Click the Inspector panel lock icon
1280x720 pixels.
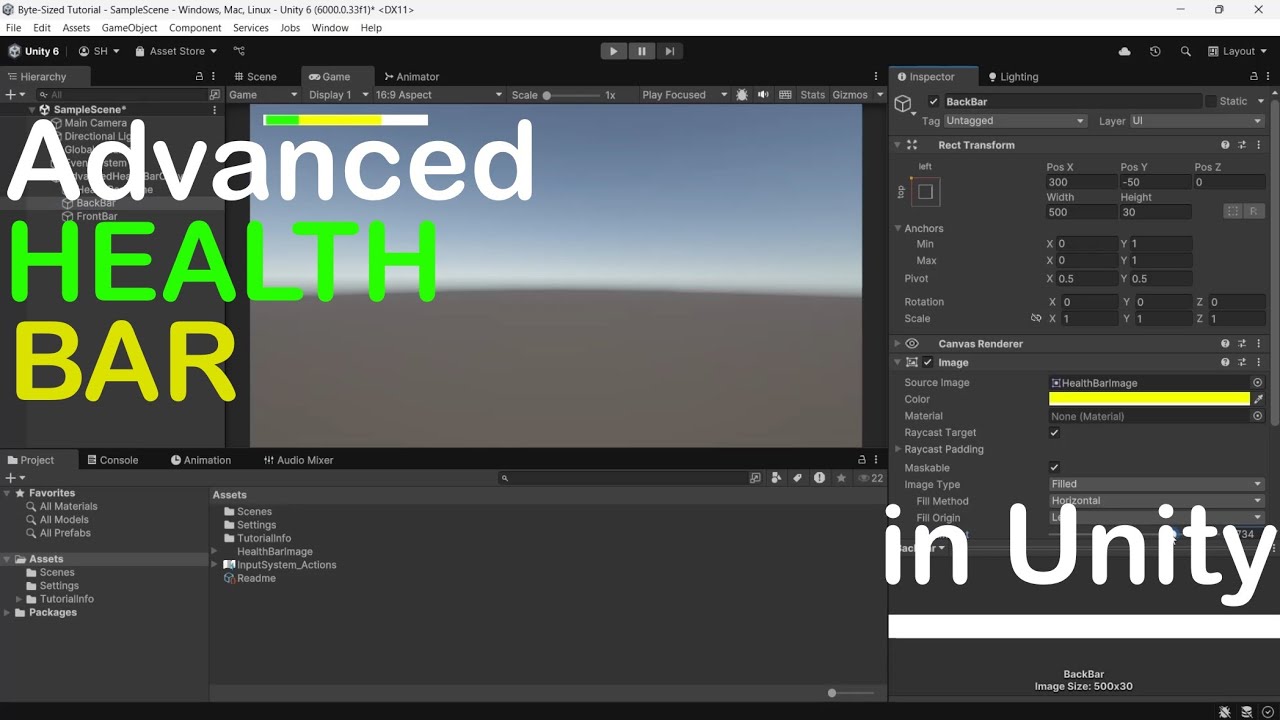pos(1254,77)
